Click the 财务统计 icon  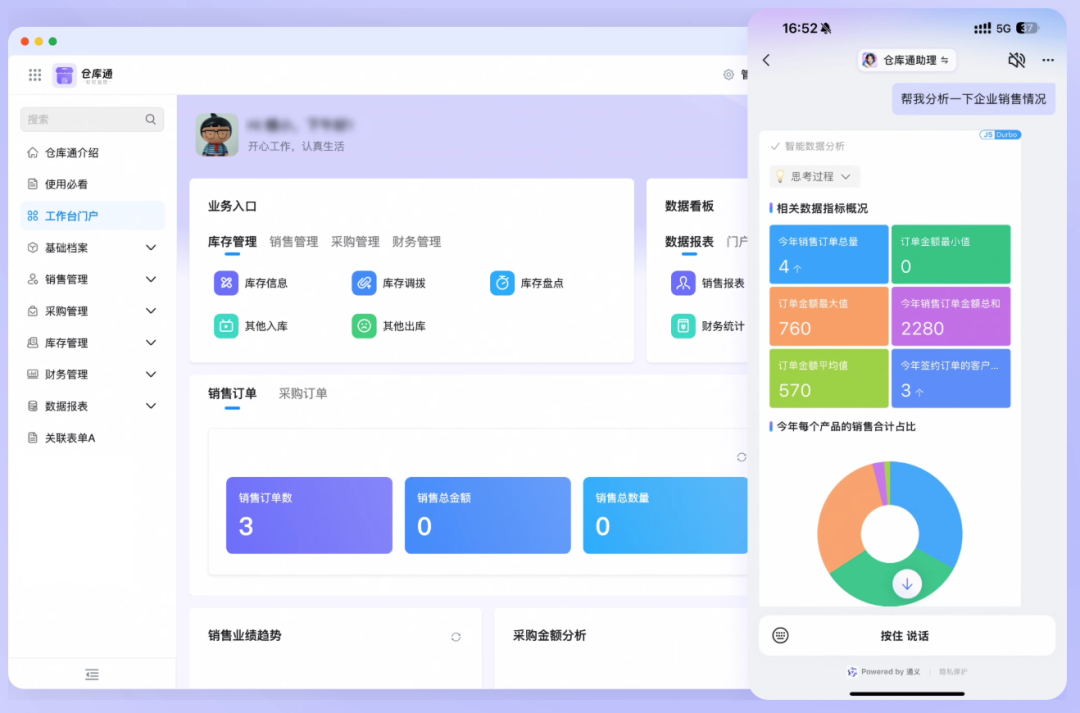coord(682,325)
